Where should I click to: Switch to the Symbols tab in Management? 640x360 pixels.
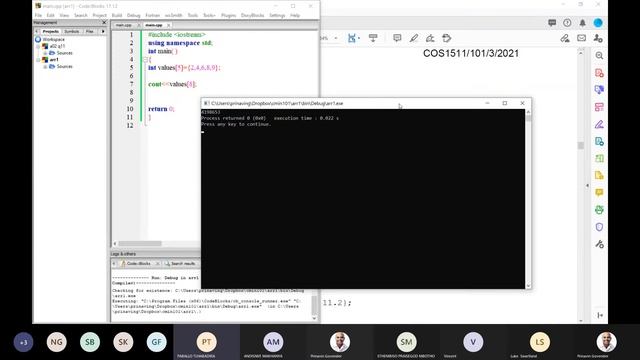[71, 31]
